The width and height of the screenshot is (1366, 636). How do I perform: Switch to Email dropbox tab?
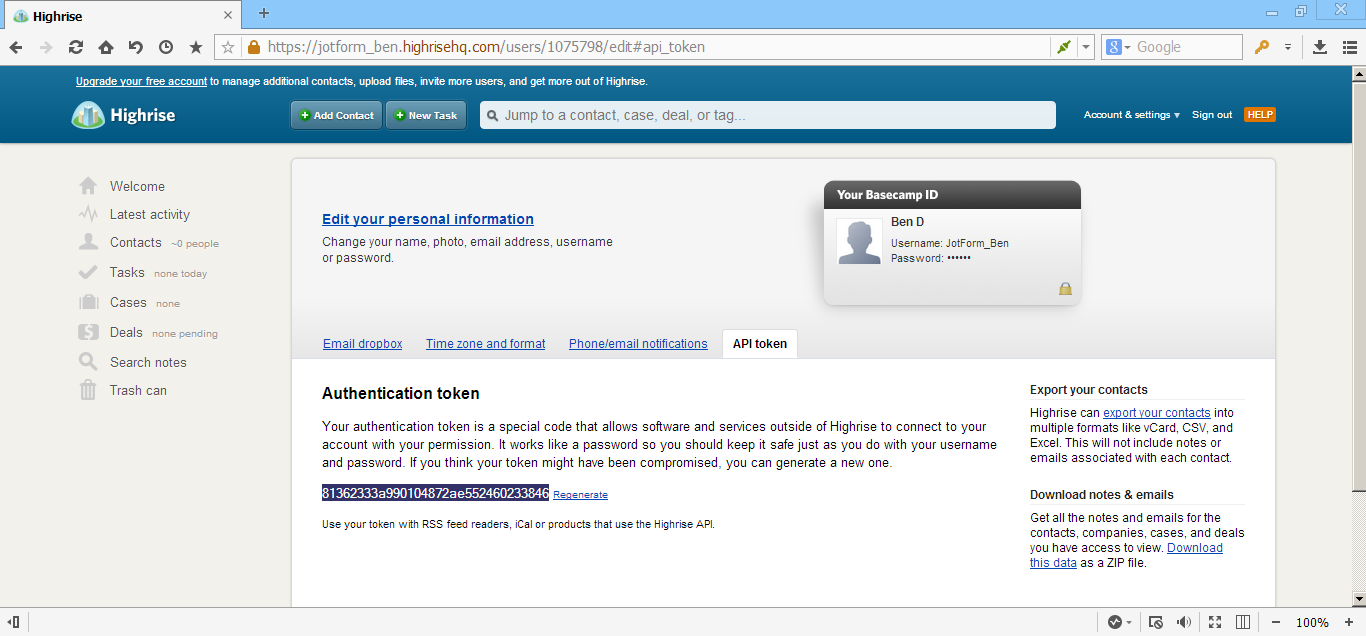tap(362, 344)
